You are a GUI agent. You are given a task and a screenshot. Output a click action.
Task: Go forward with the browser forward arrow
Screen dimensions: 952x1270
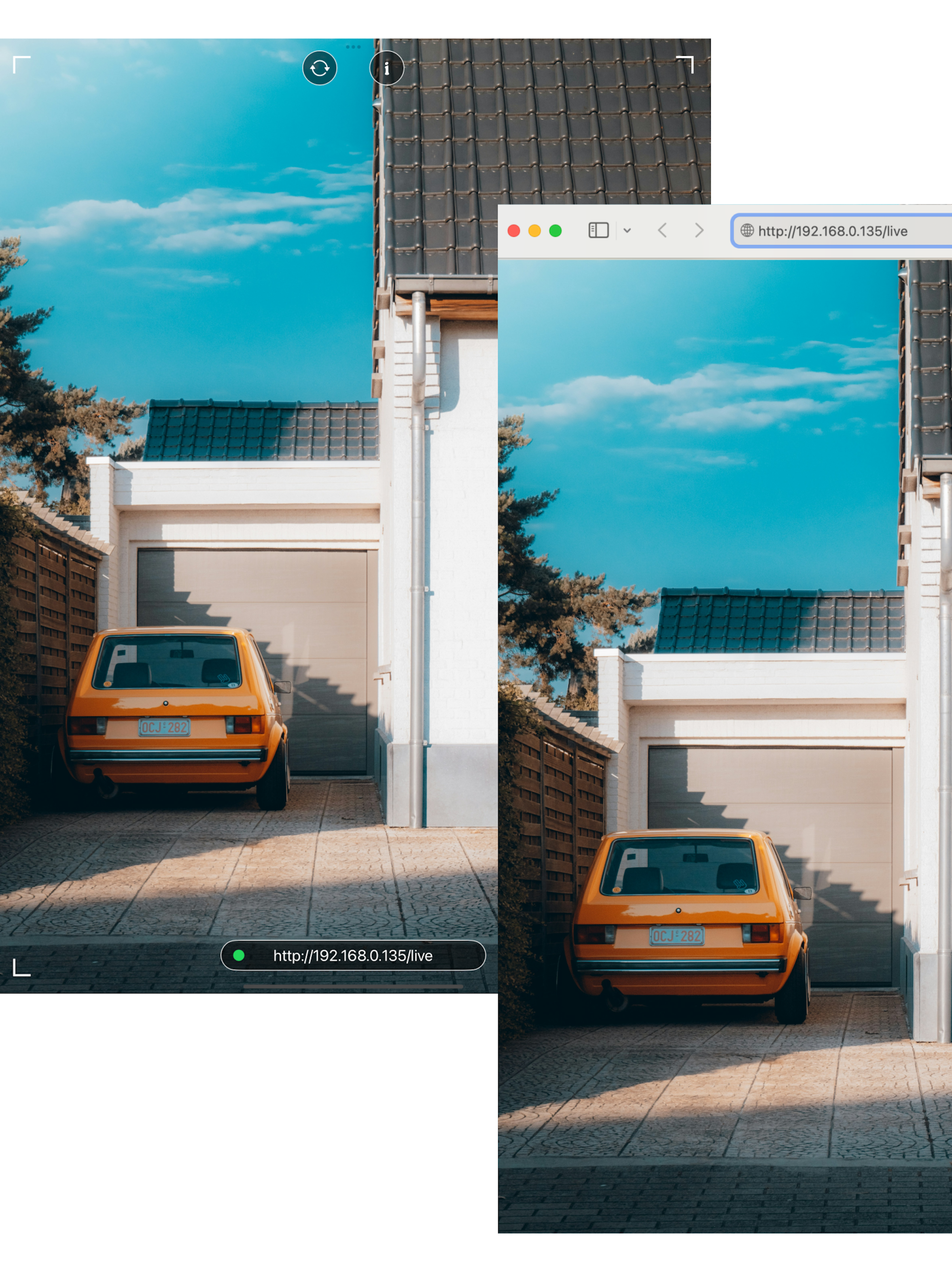pyautogui.click(x=699, y=231)
